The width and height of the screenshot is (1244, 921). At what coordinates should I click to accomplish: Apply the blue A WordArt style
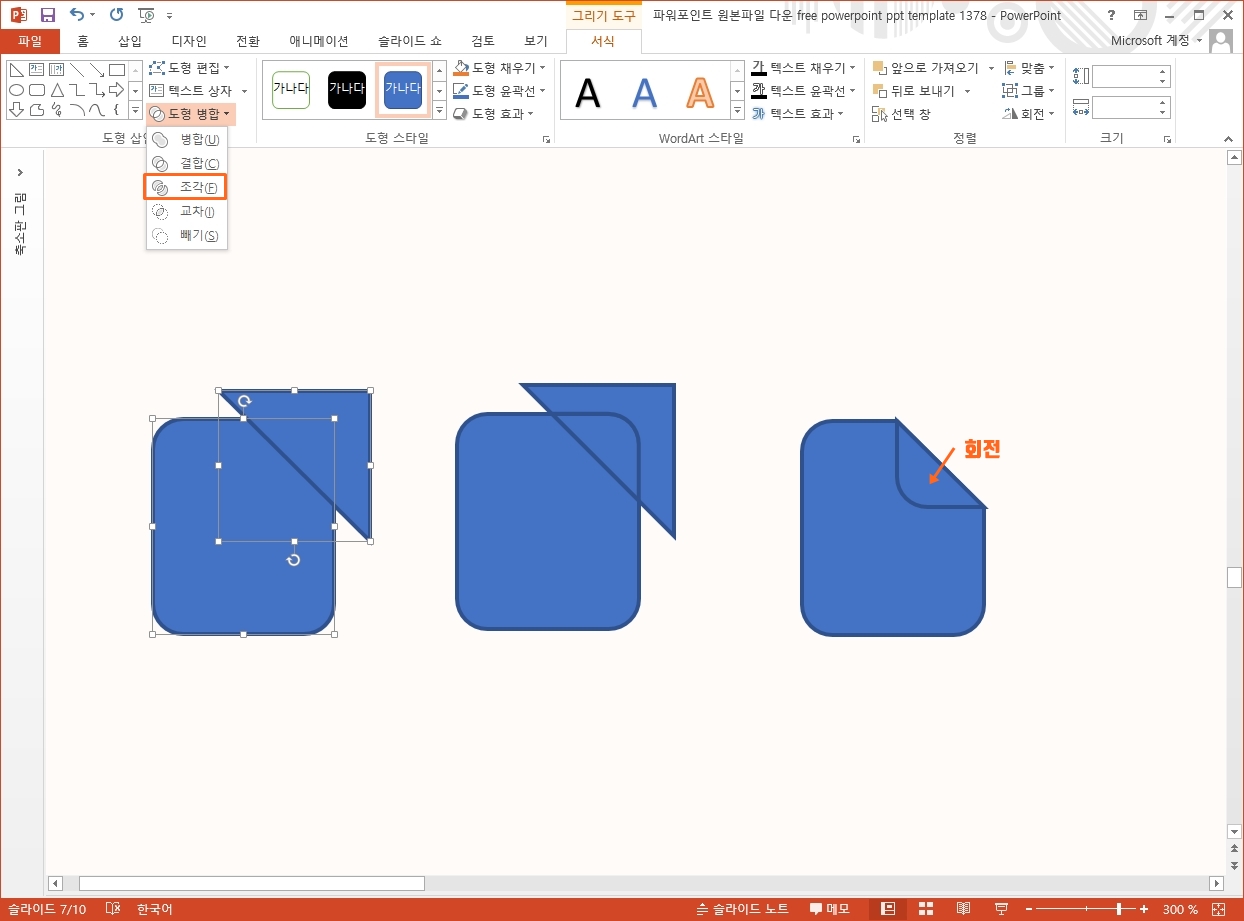[645, 93]
